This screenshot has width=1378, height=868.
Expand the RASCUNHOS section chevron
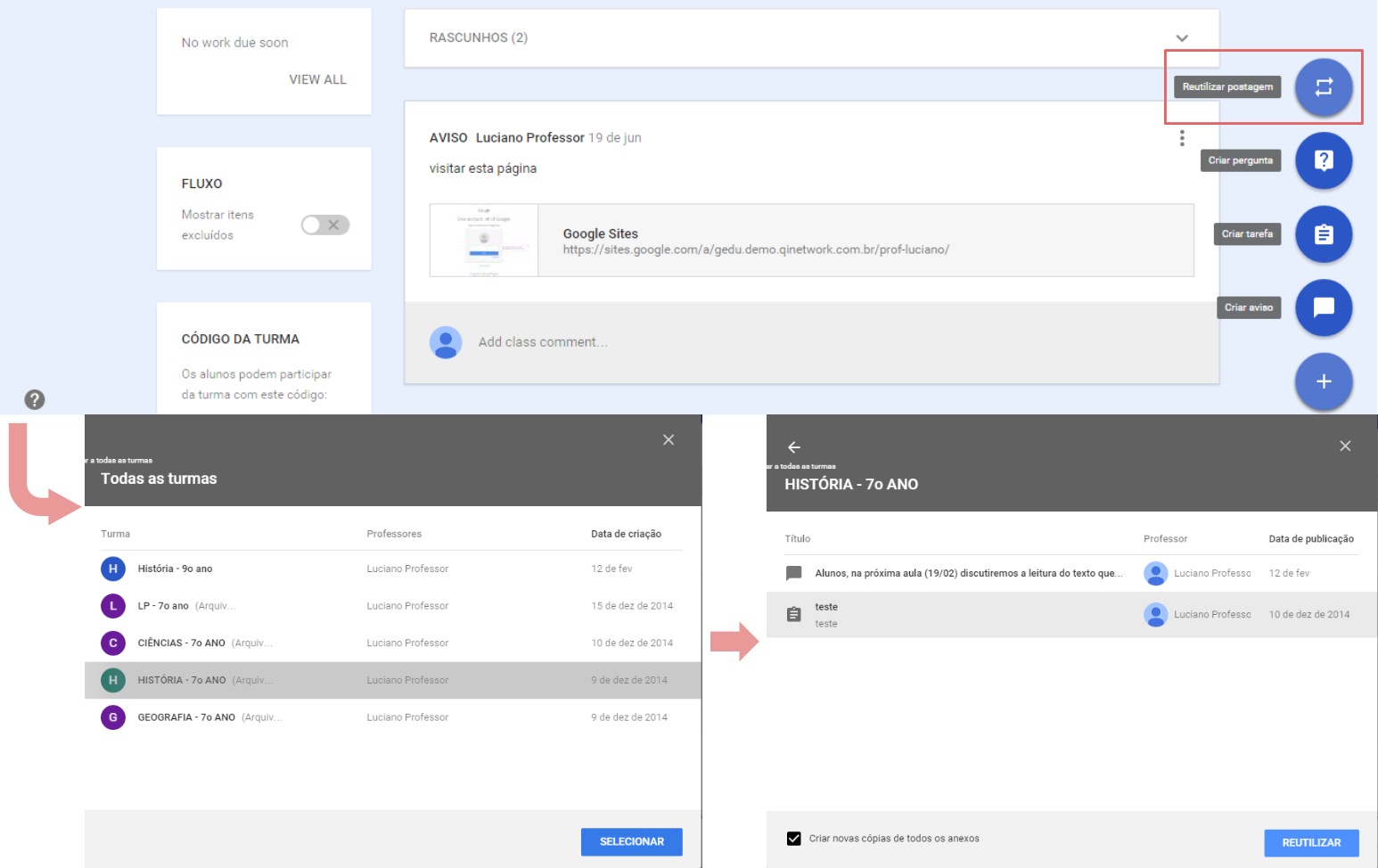click(x=1182, y=38)
